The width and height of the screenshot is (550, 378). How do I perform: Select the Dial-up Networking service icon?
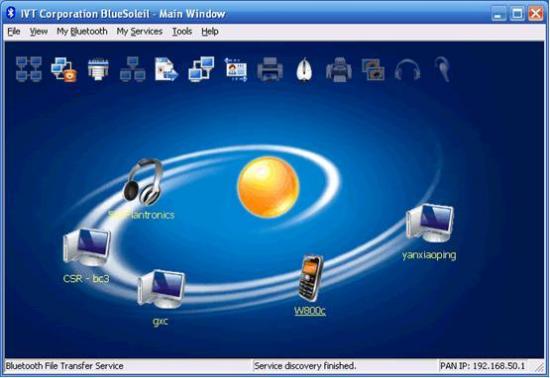tap(64, 69)
